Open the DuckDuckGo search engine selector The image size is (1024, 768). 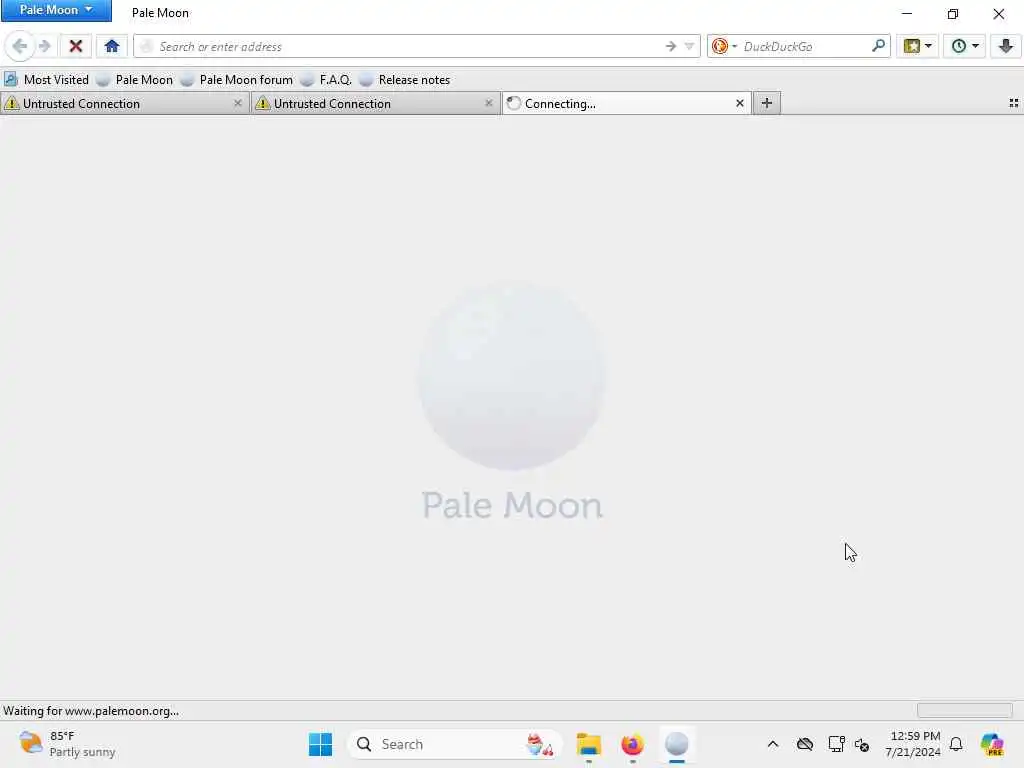click(724, 46)
